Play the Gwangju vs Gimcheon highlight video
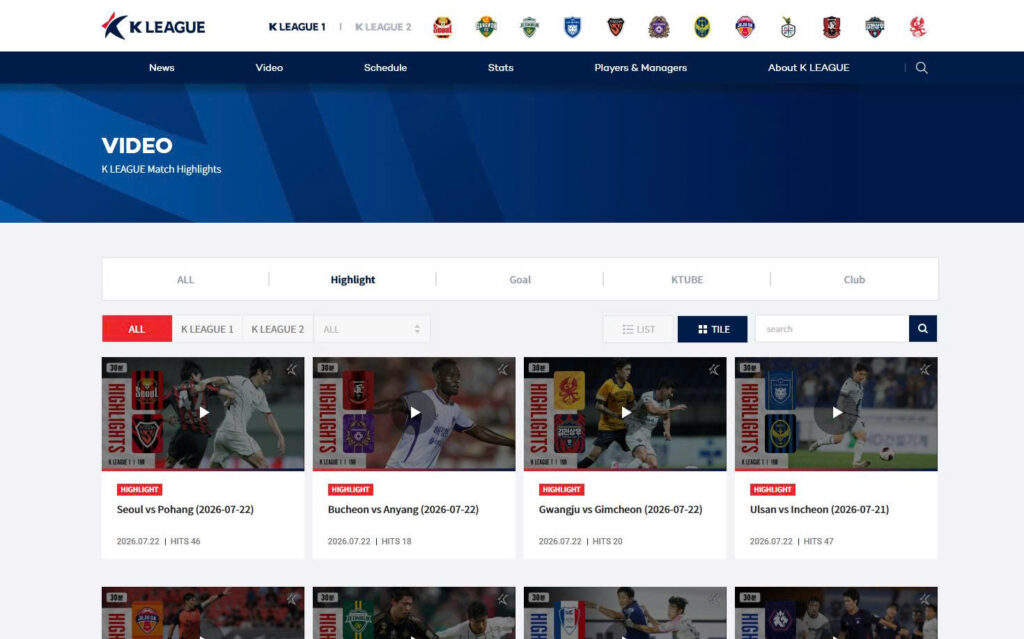The height and width of the screenshot is (639, 1024). pyautogui.click(x=626, y=412)
